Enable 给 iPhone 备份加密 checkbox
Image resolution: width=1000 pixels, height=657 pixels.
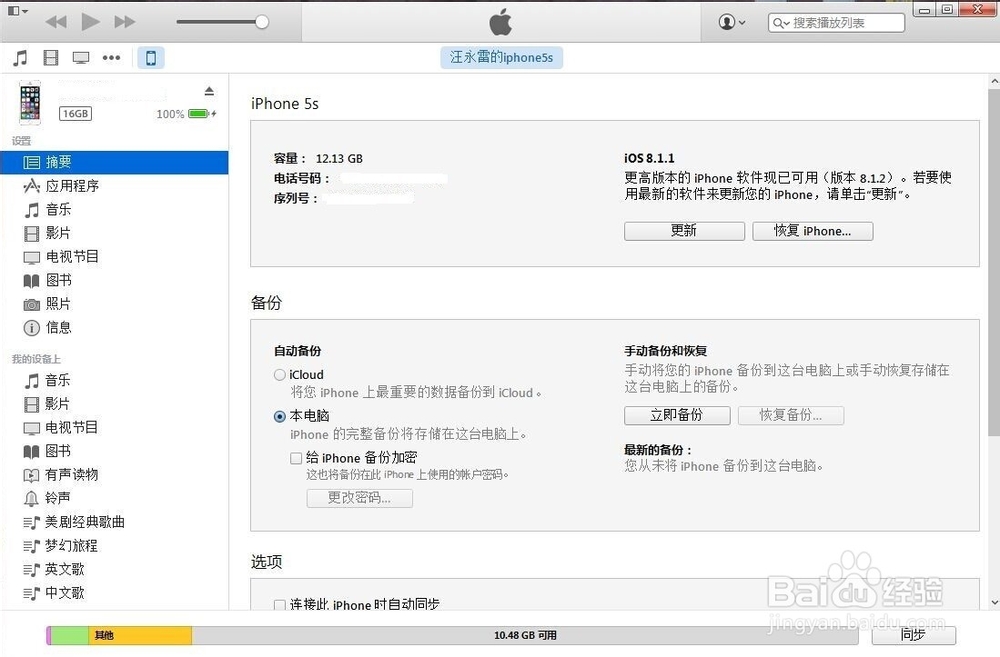point(296,458)
